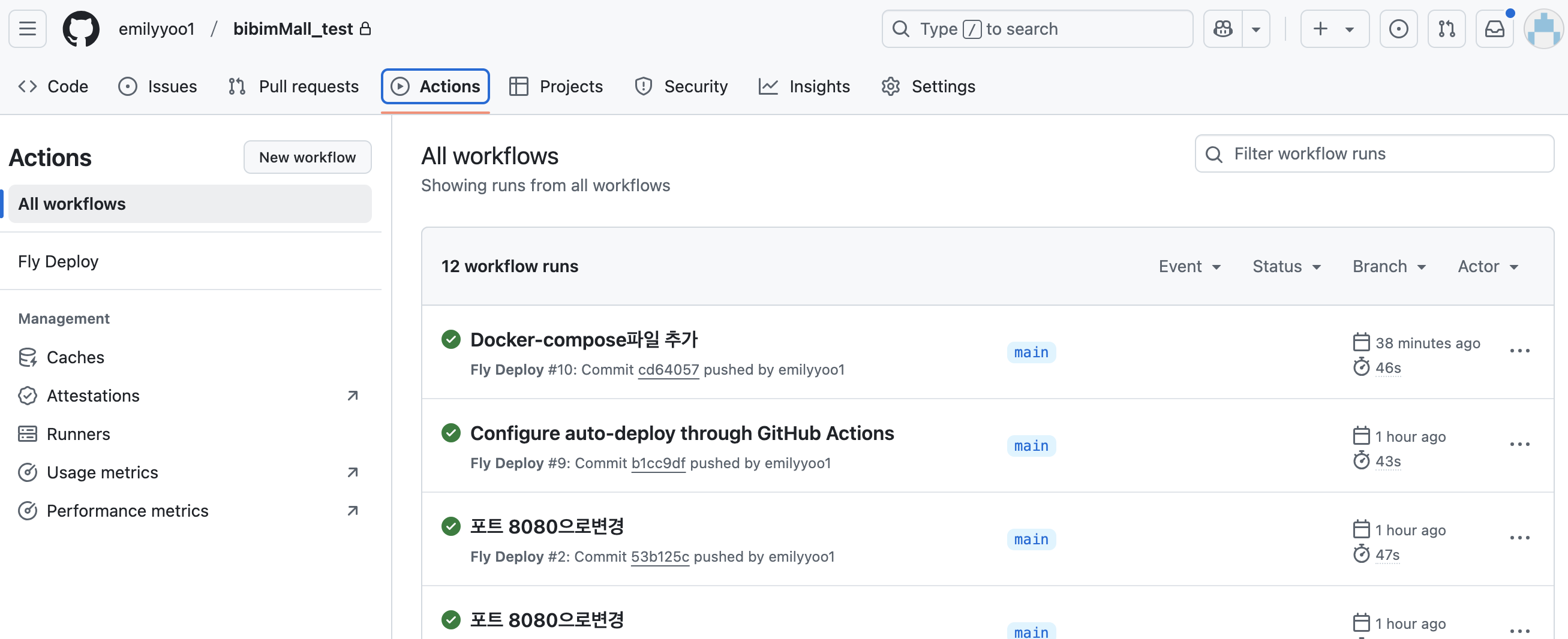Open the user avatar menu

tap(1542, 29)
